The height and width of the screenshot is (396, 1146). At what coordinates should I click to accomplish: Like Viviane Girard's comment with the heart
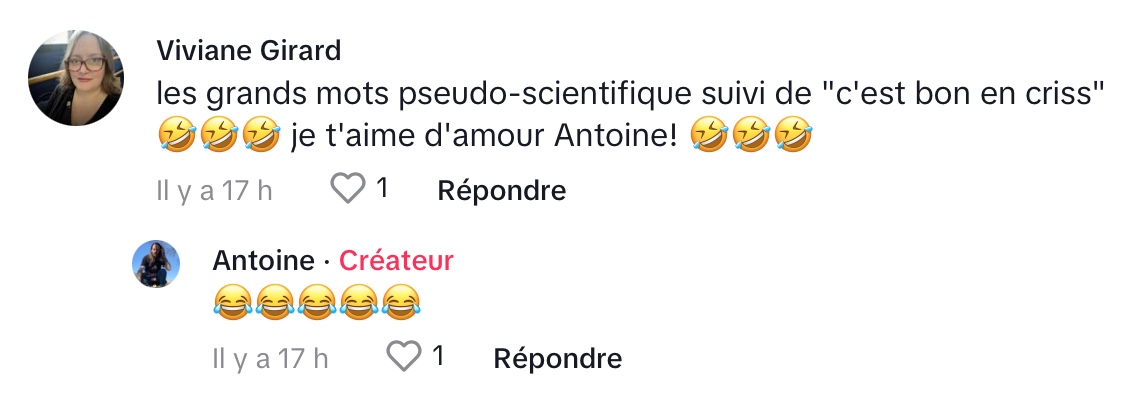click(348, 189)
